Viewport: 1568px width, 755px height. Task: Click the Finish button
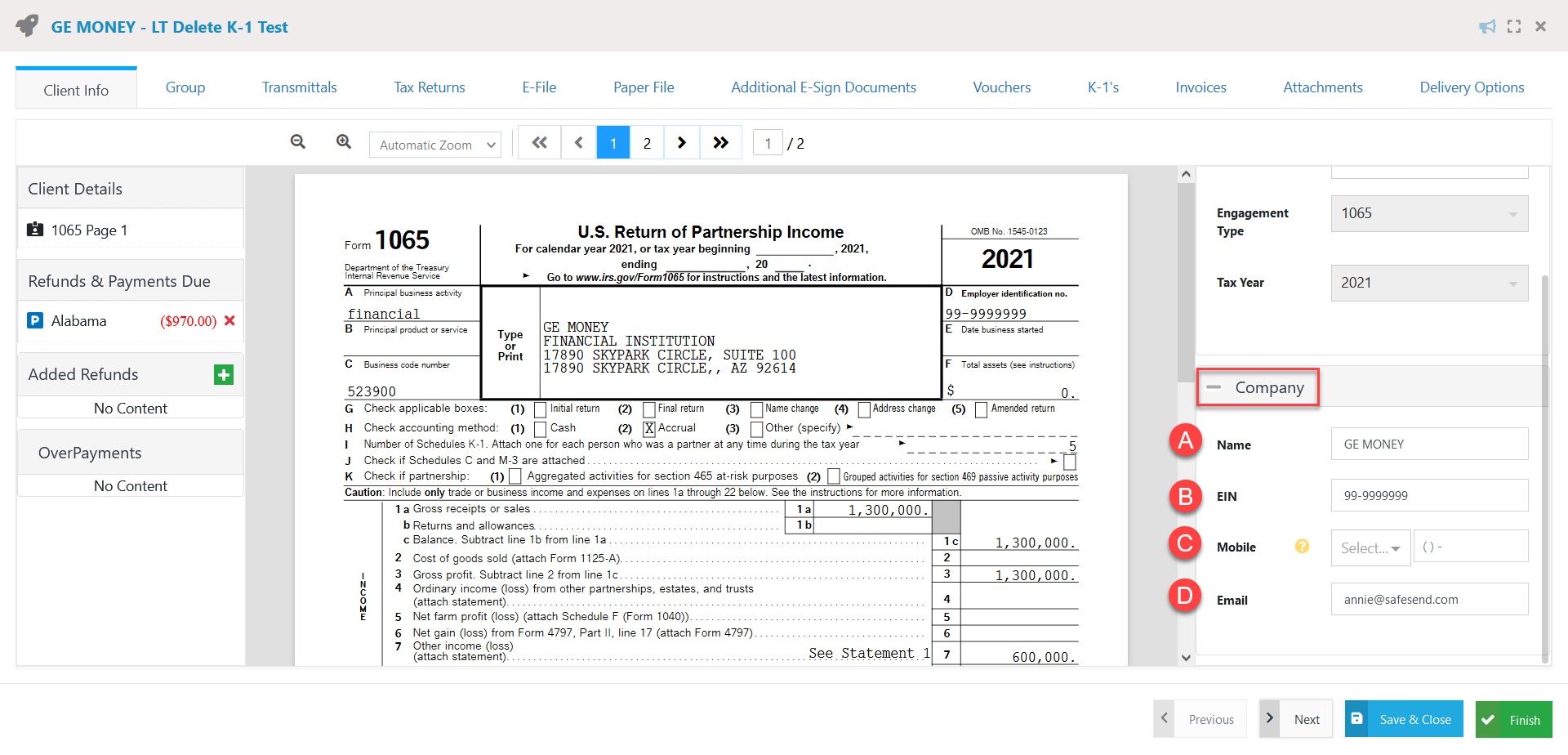(x=1513, y=719)
